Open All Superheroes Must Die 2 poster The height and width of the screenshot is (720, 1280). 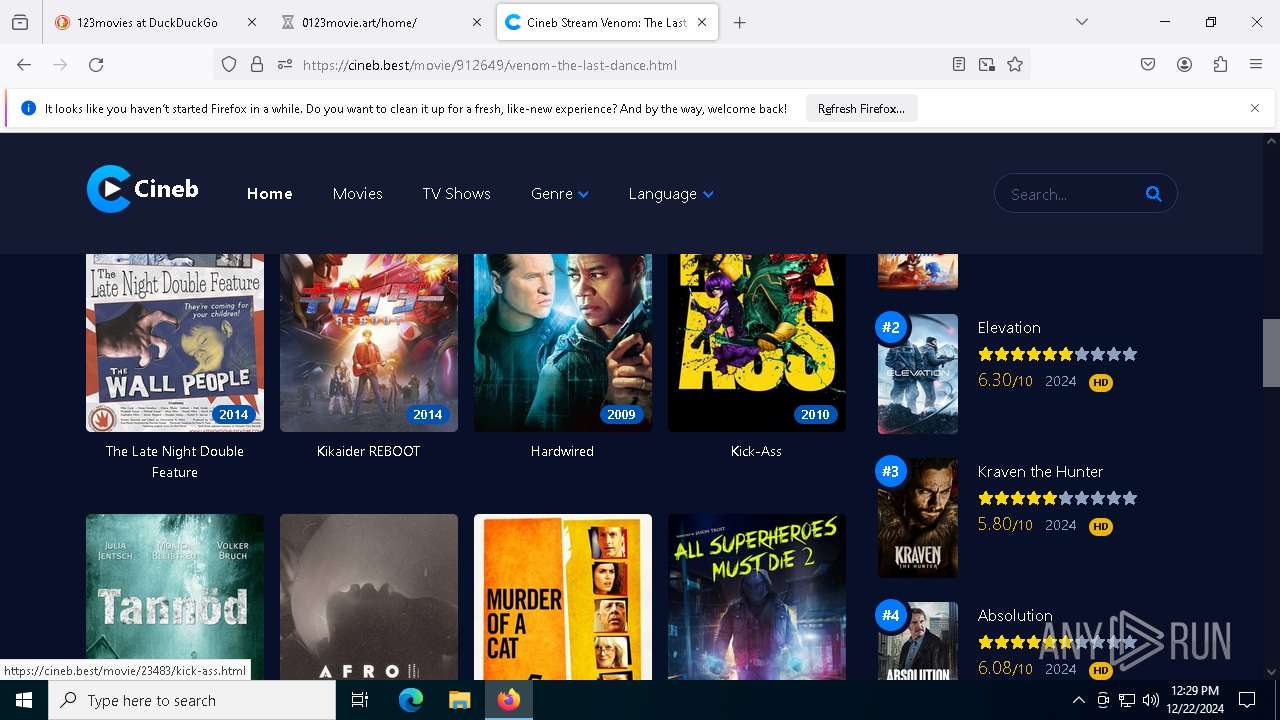(757, 597)
